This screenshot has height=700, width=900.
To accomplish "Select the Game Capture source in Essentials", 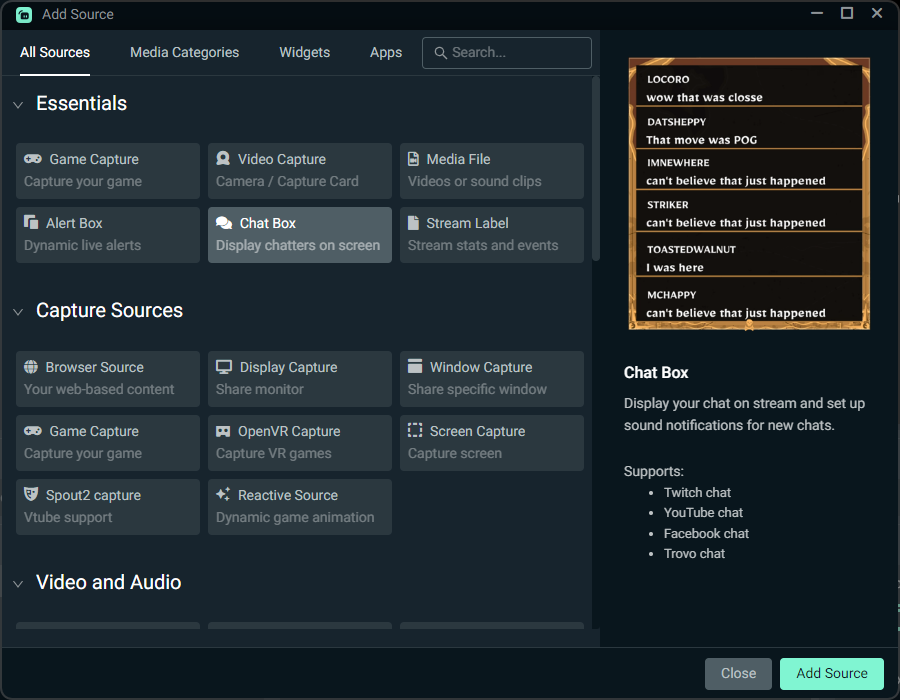I will point(107,171).
